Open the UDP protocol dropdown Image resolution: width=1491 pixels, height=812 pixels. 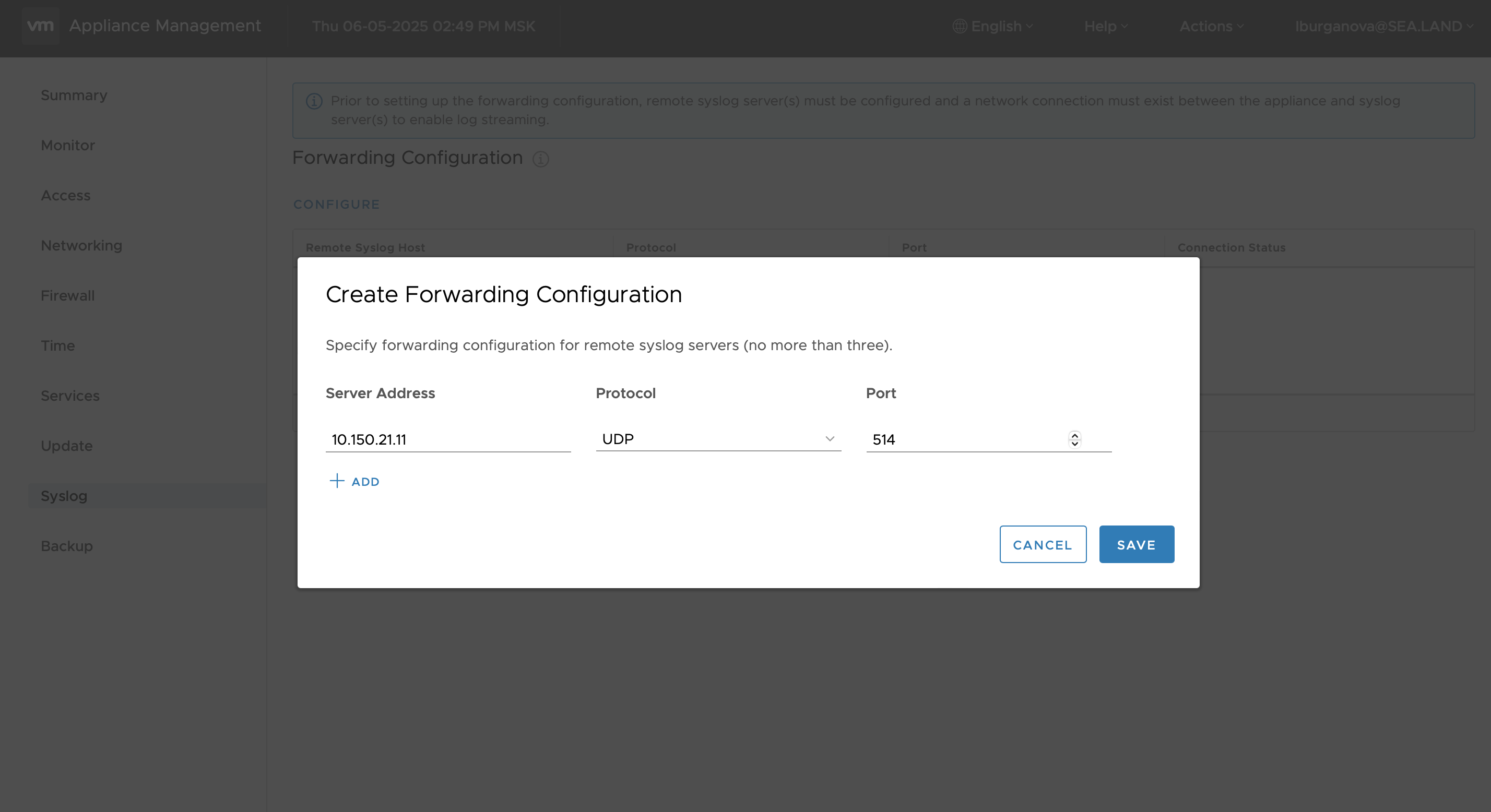pyautogui.click(x=718, y=438)
